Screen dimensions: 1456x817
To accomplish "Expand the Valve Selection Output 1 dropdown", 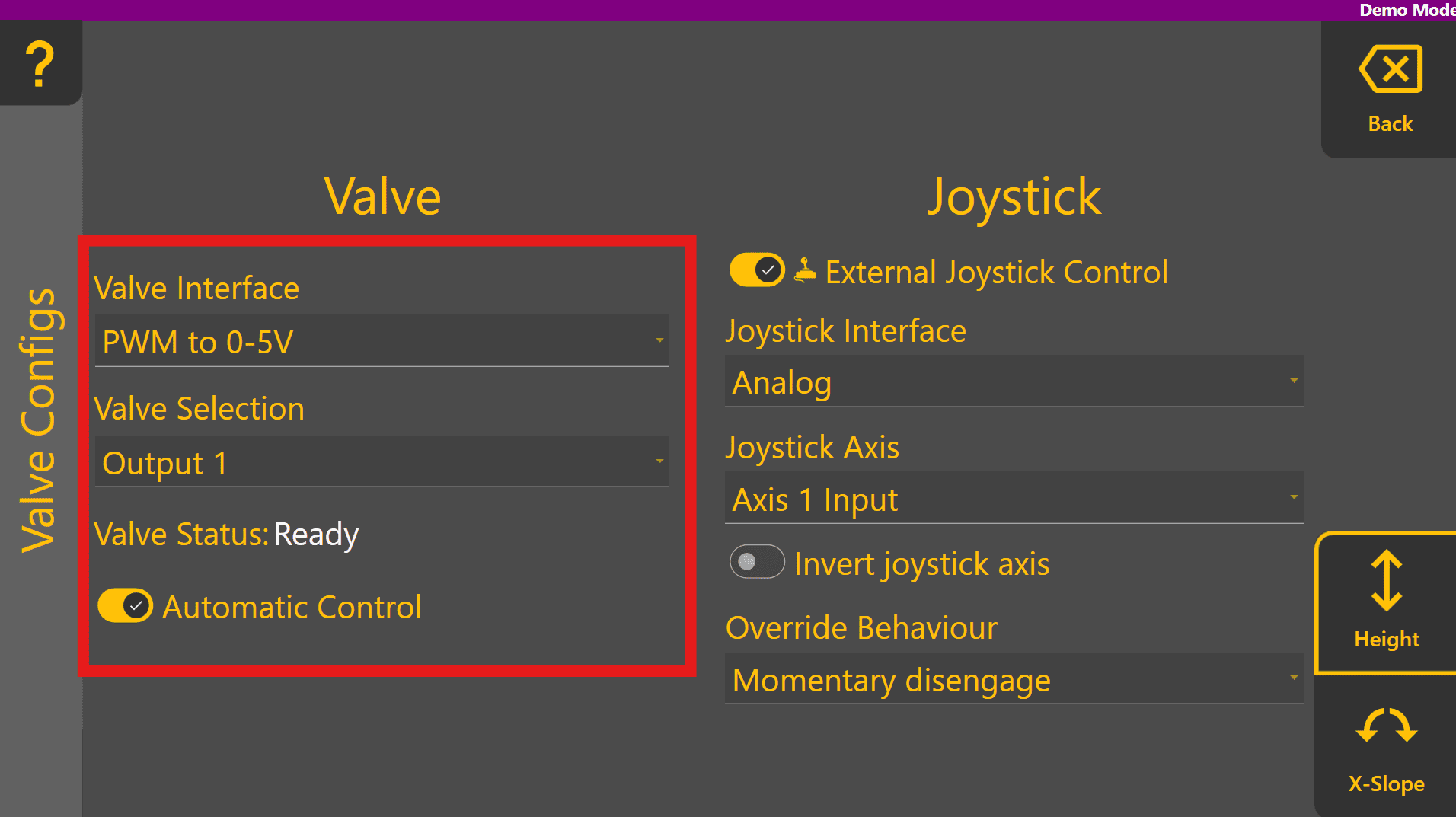I will 382,462.
